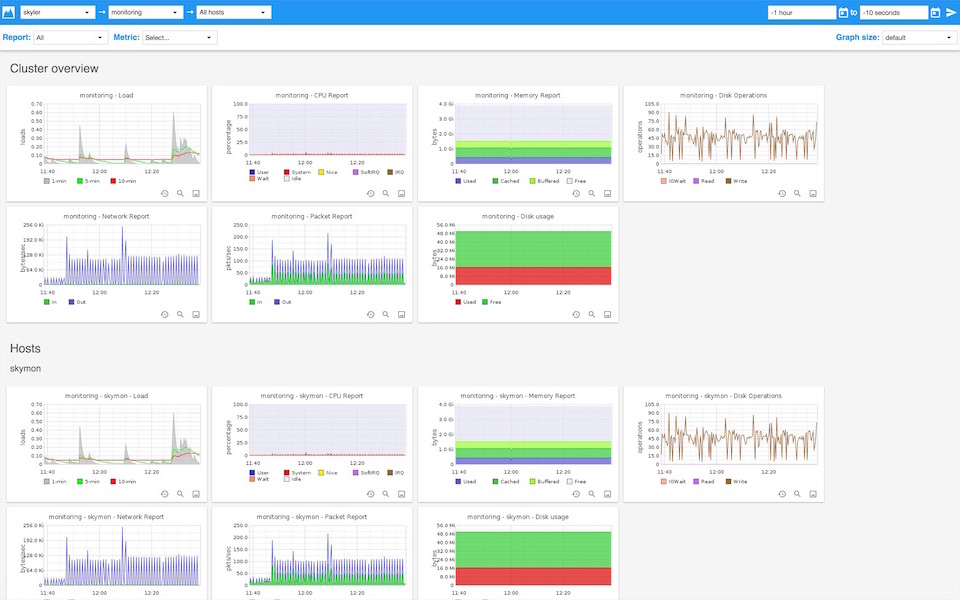Open the Graph size dropdown

click(920, 37)
